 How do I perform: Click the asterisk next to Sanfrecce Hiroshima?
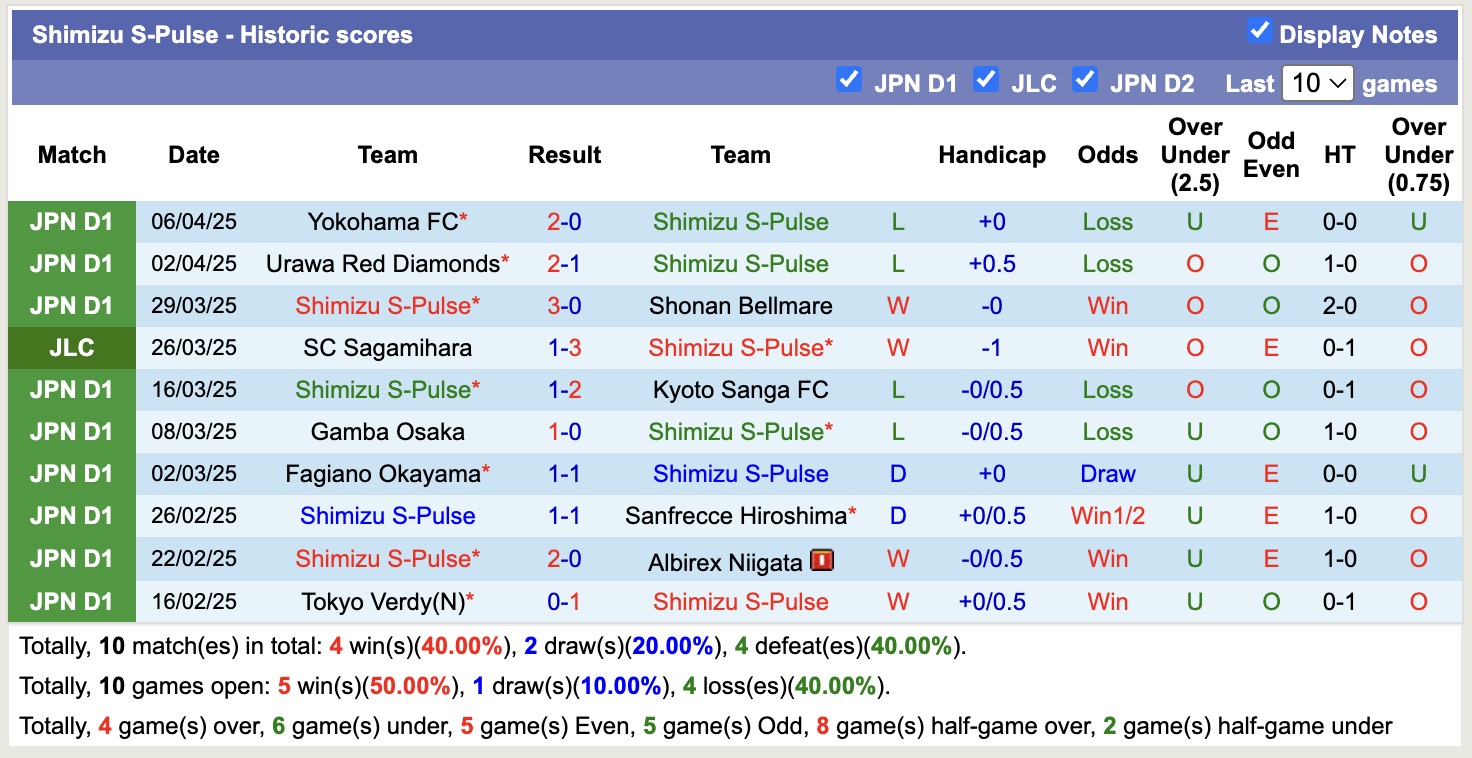tap(854, 510)
